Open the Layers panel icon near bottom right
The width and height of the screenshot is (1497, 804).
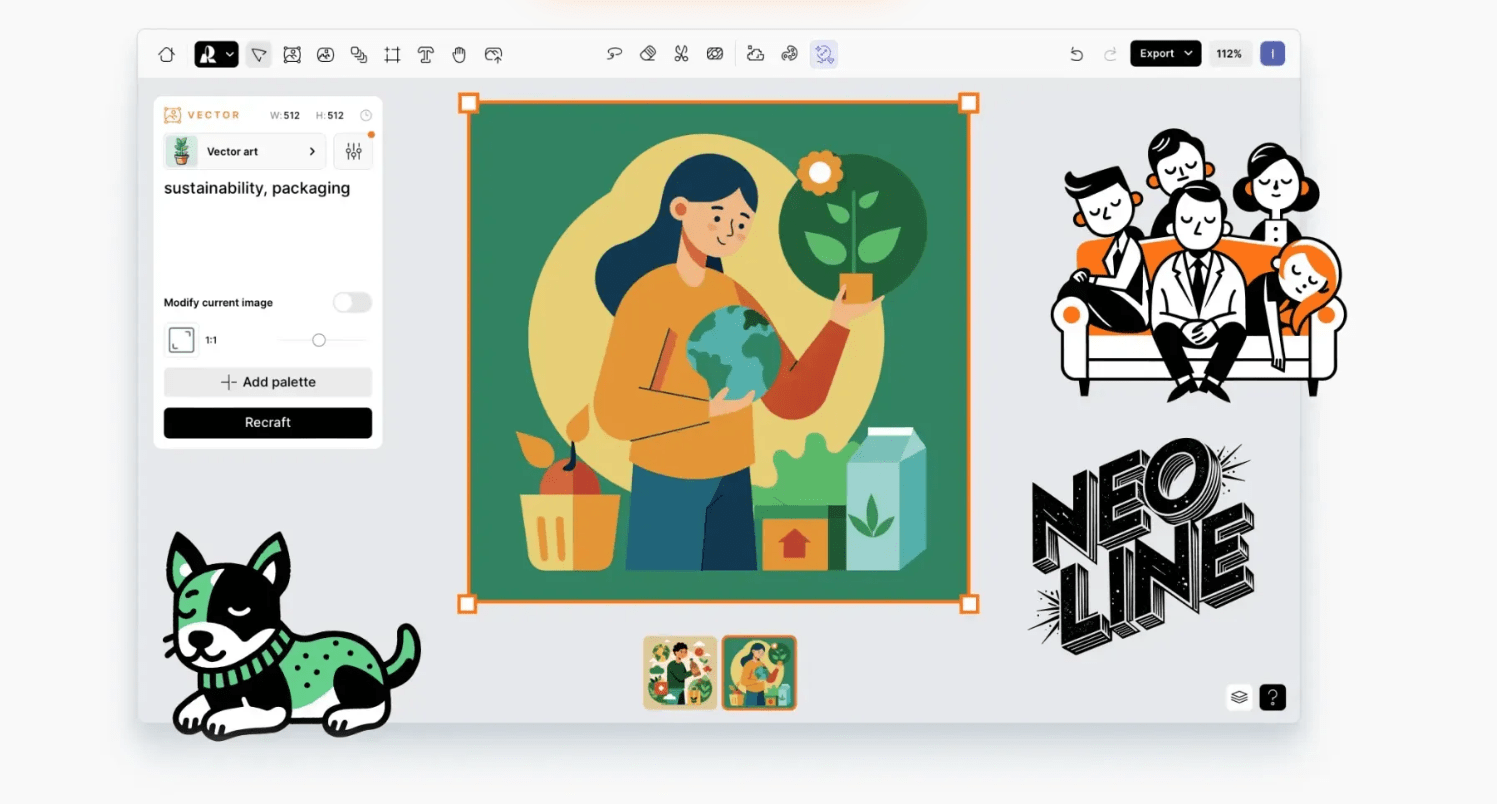[x=1239, y=697]
